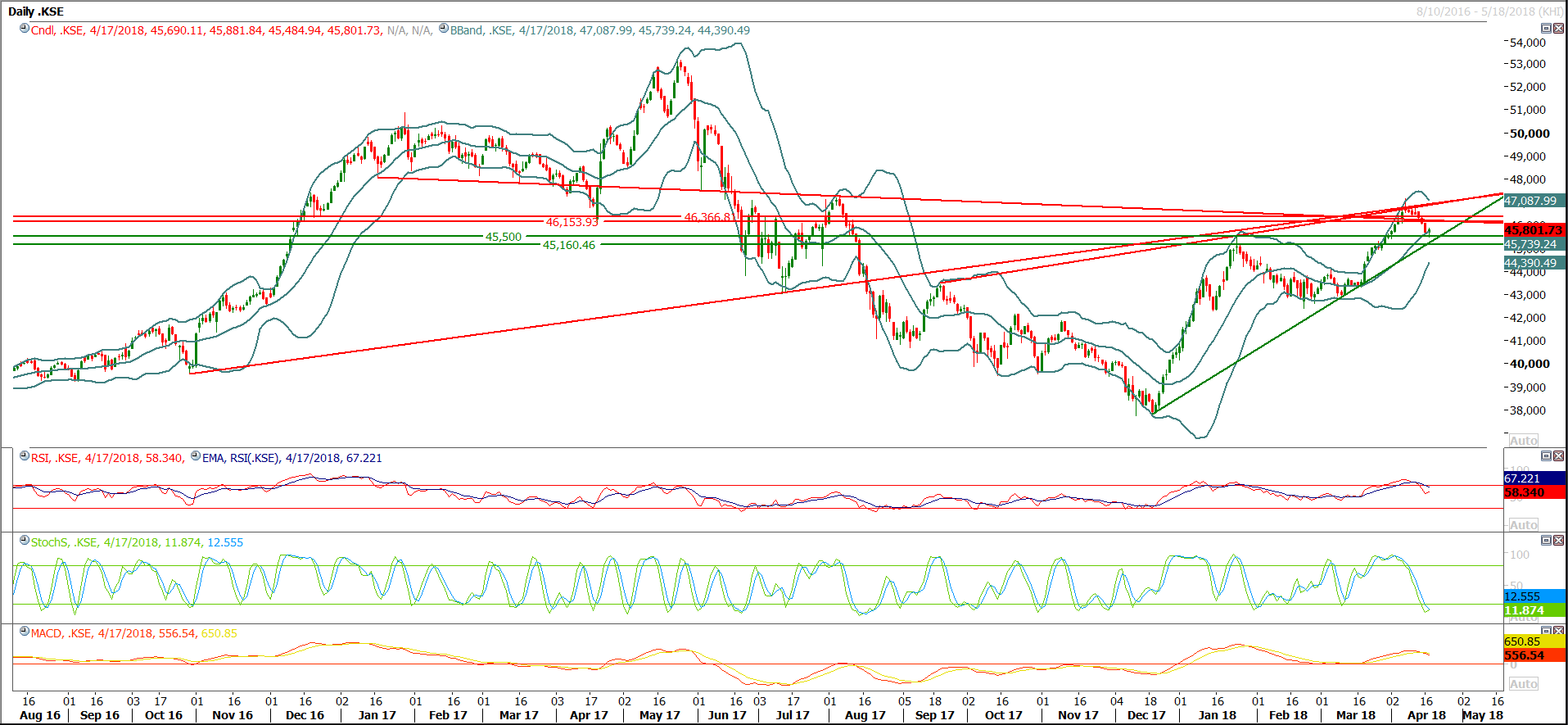Maximize the StochS indicator panel
The image size is (1568, 725).
point(1546,541)
